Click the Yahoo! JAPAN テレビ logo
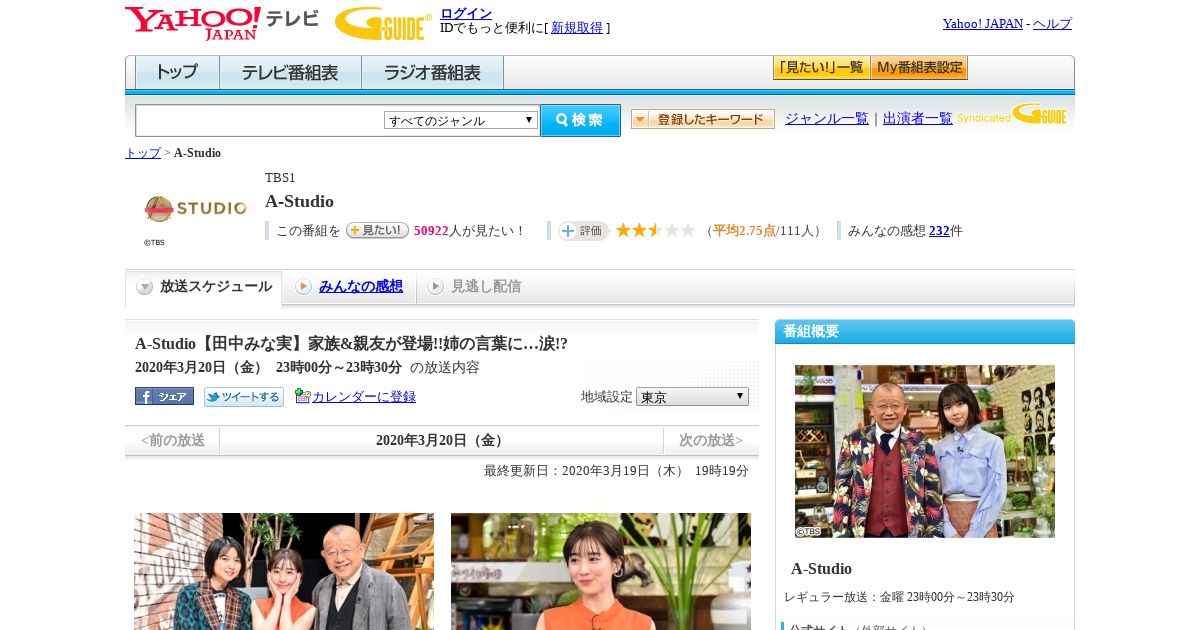The height and width of the screenshot is (630, 1200). (221, 23)
